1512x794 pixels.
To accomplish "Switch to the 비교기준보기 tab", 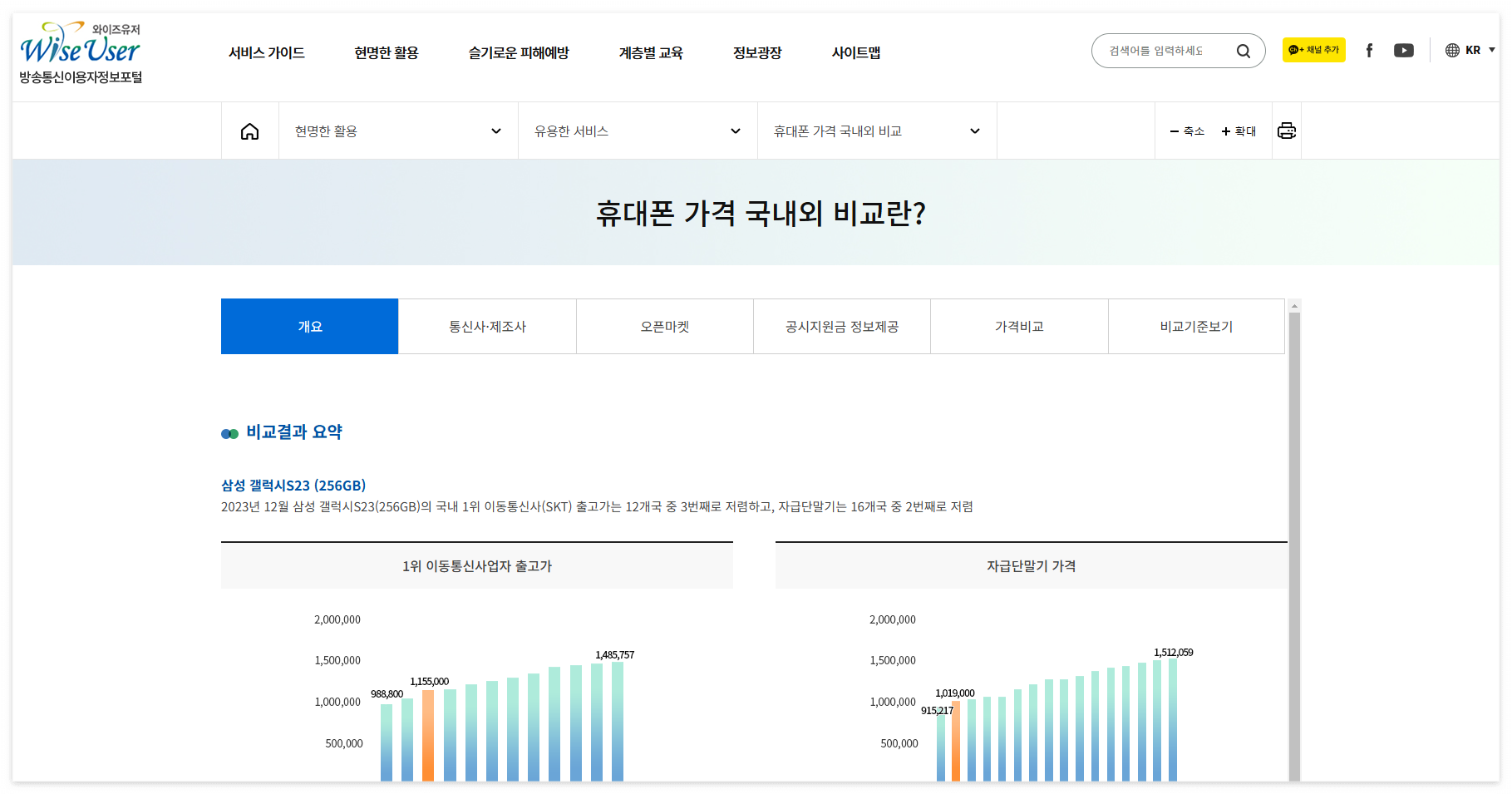I will coord(1196,327).
